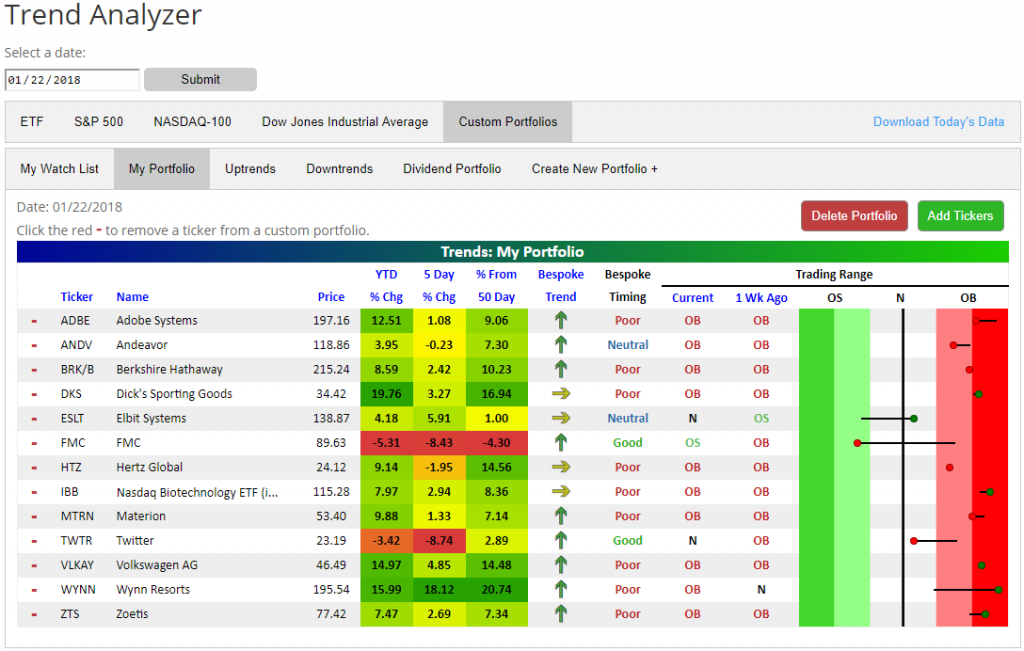Image resolution: width=1024 pixels, height=651 pixels.
Task: Open the Download Today's Data link
Action: tap(938, 122)
